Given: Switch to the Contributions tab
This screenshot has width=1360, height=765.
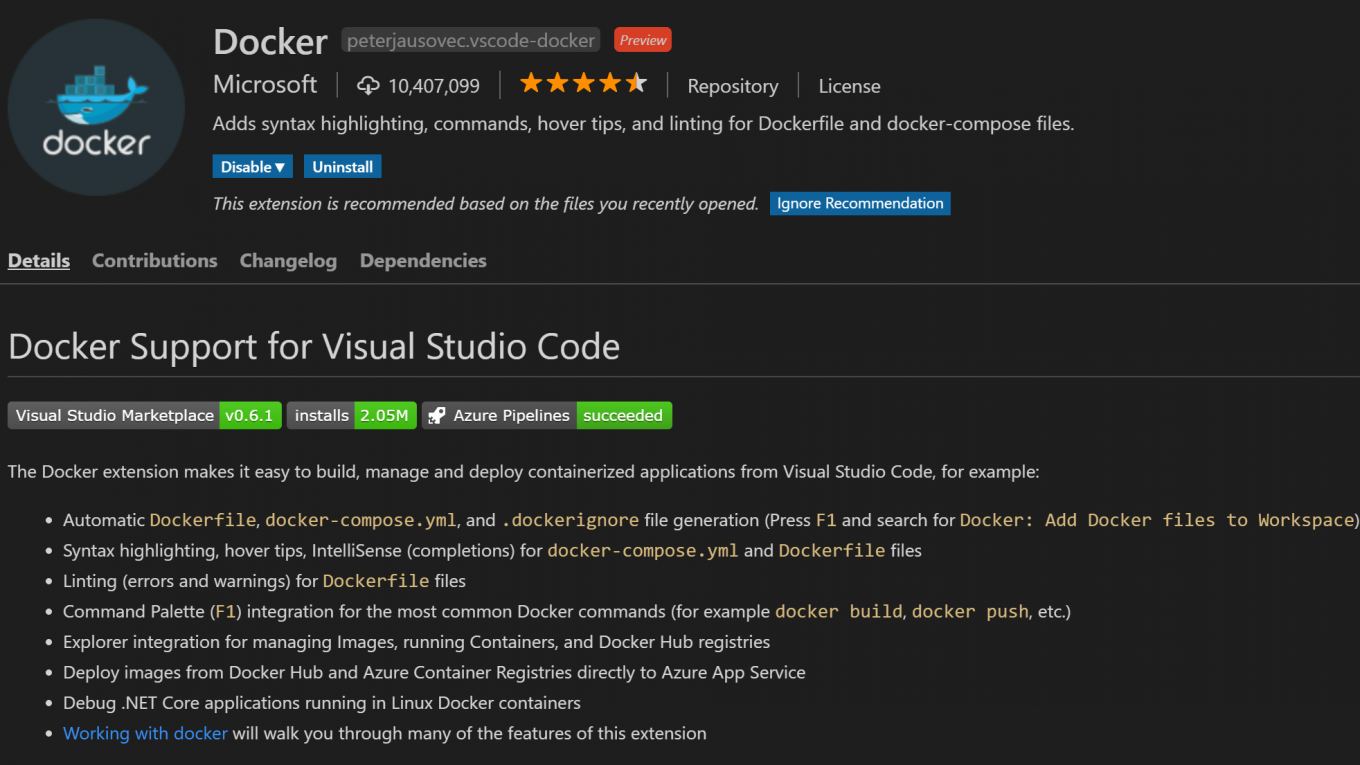Looking at the screenshot, I should (154, 260).
